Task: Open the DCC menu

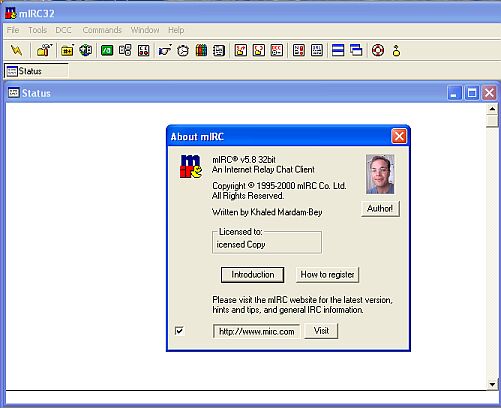Action: [63, 30]
